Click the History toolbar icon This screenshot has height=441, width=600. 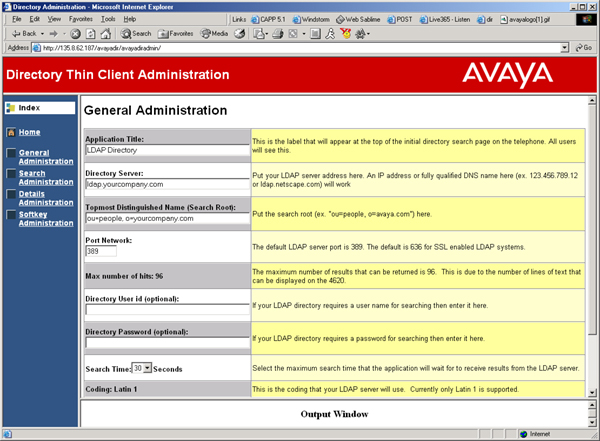point(240,34)
